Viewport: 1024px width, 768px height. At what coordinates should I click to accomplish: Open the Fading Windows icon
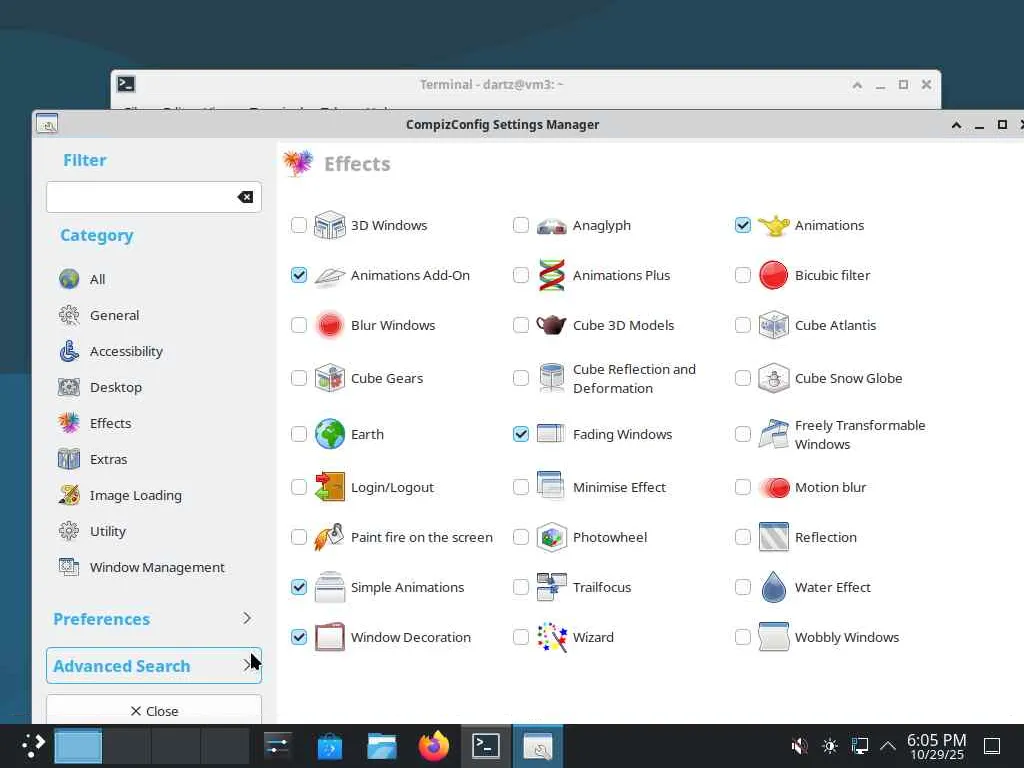point(551,434)
